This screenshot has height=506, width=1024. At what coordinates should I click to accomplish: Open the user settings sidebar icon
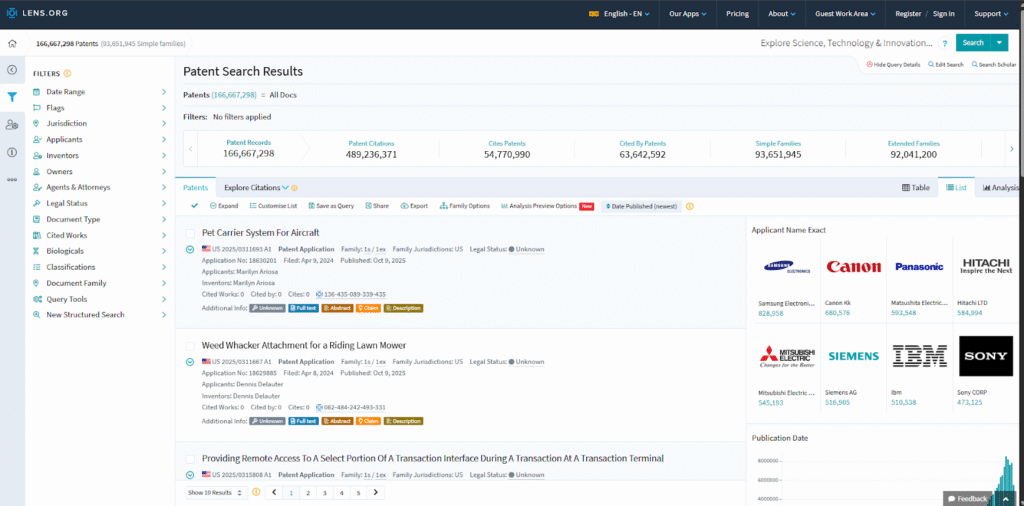coord(12,125)
